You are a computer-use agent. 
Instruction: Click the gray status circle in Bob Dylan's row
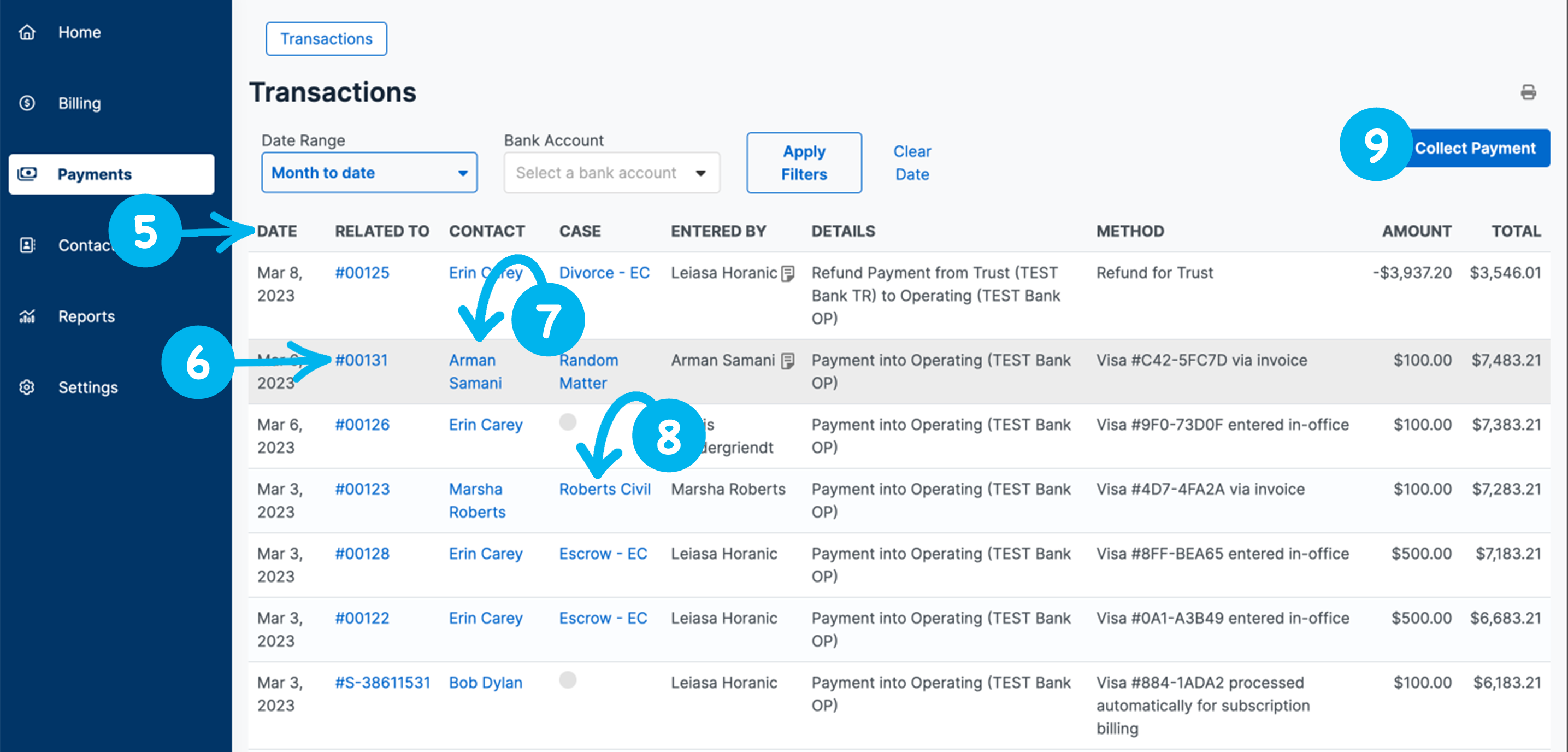[568, 681]
